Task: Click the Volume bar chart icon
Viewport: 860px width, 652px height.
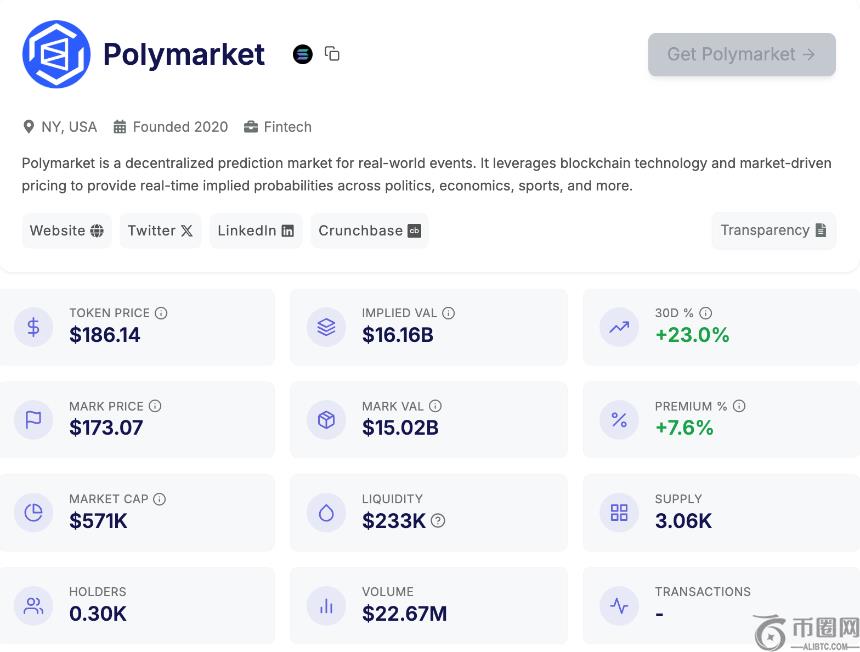Action: 326,605
